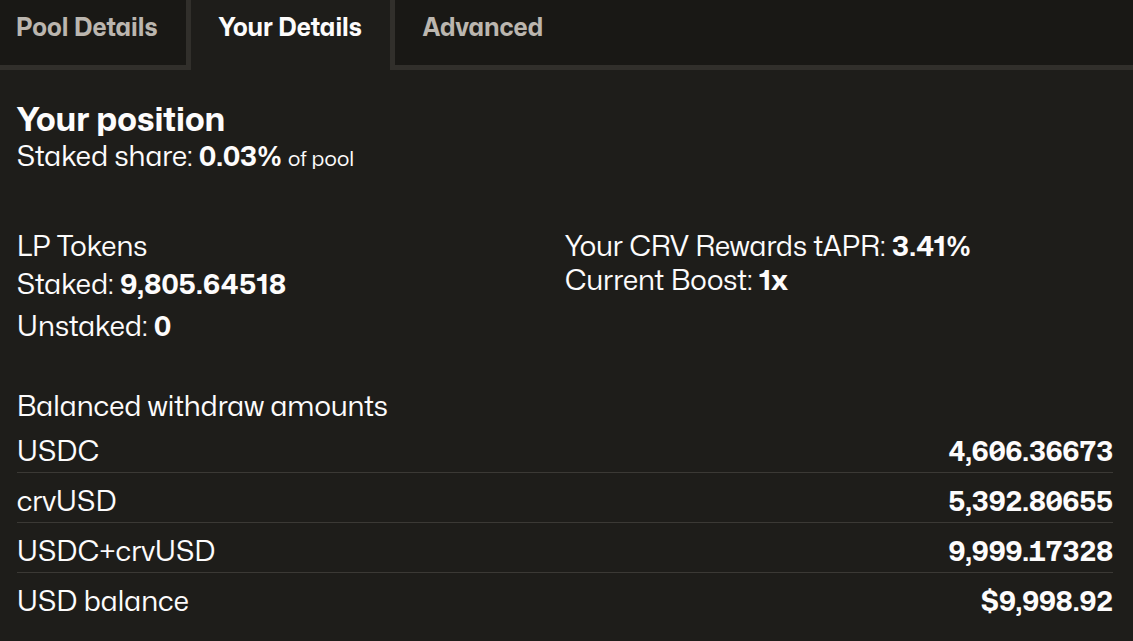Image resolution: width=1133 pixels, height=641 pixels.
Task: Click the Current Boost 1x value
Action: [x=773, y=281]
